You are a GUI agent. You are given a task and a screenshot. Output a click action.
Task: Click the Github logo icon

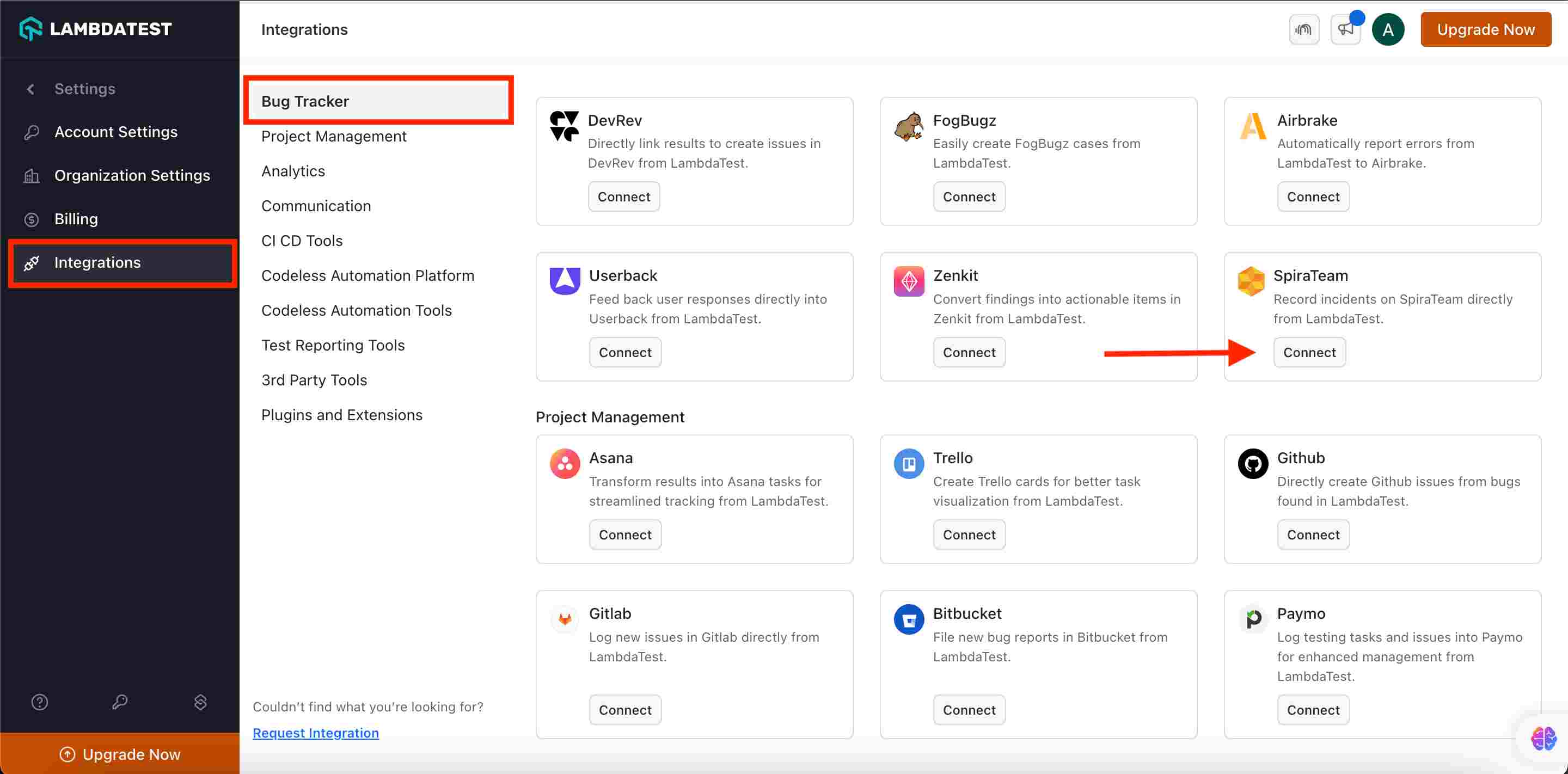coord(1253,464)
